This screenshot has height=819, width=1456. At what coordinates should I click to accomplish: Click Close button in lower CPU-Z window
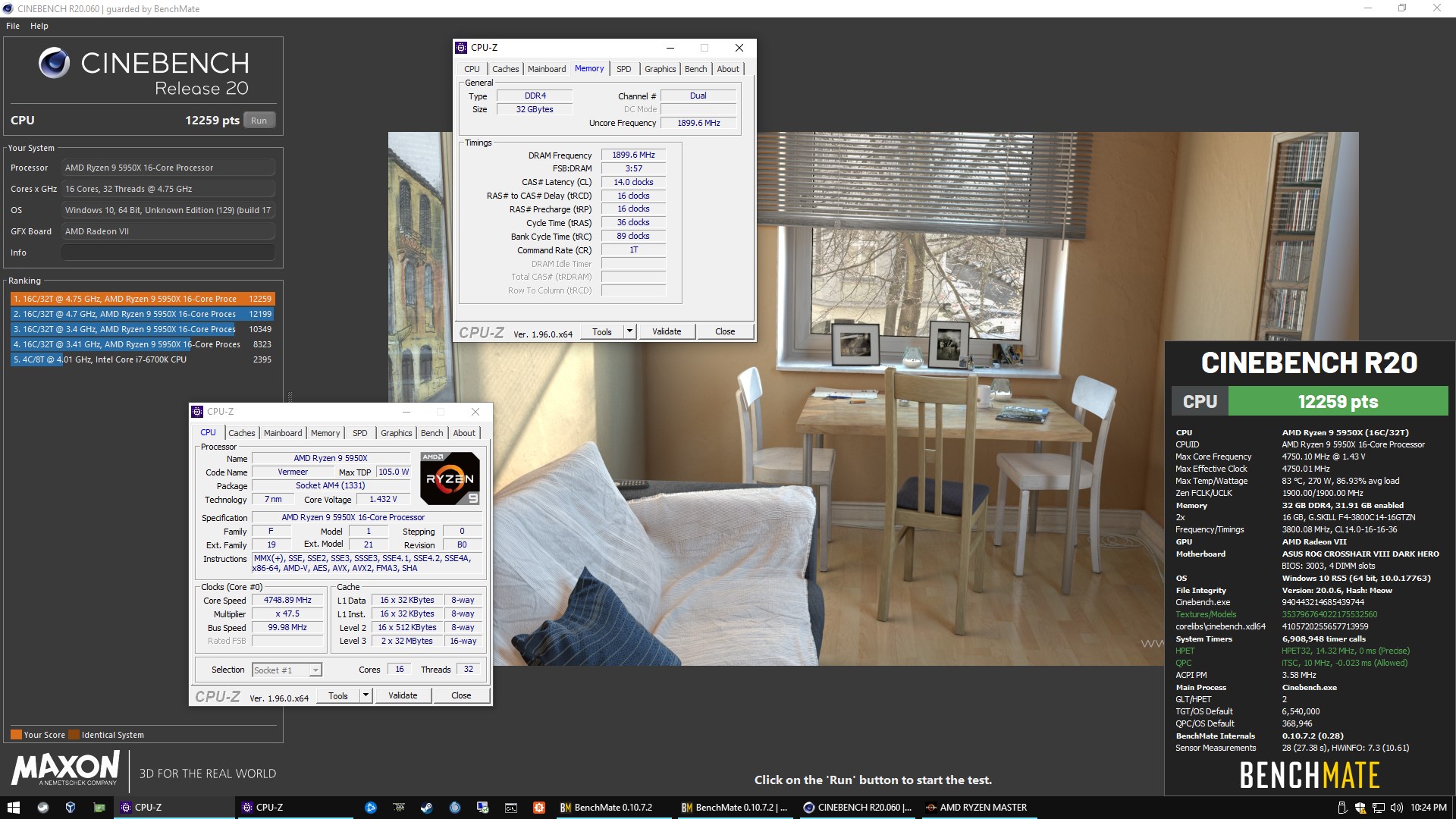[x=461, y=695]
